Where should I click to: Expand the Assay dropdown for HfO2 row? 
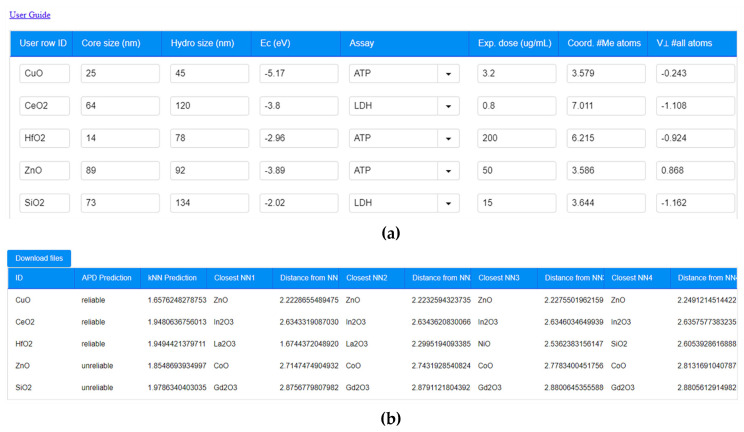click(x=448, y=139)
